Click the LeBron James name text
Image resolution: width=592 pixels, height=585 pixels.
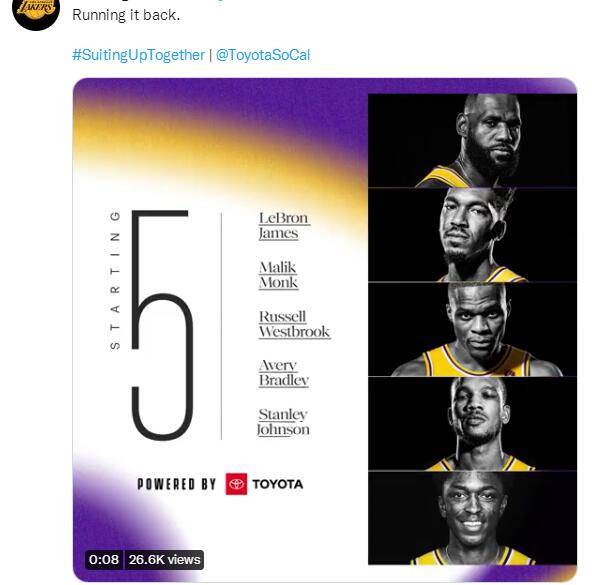[x=284, y=225]
